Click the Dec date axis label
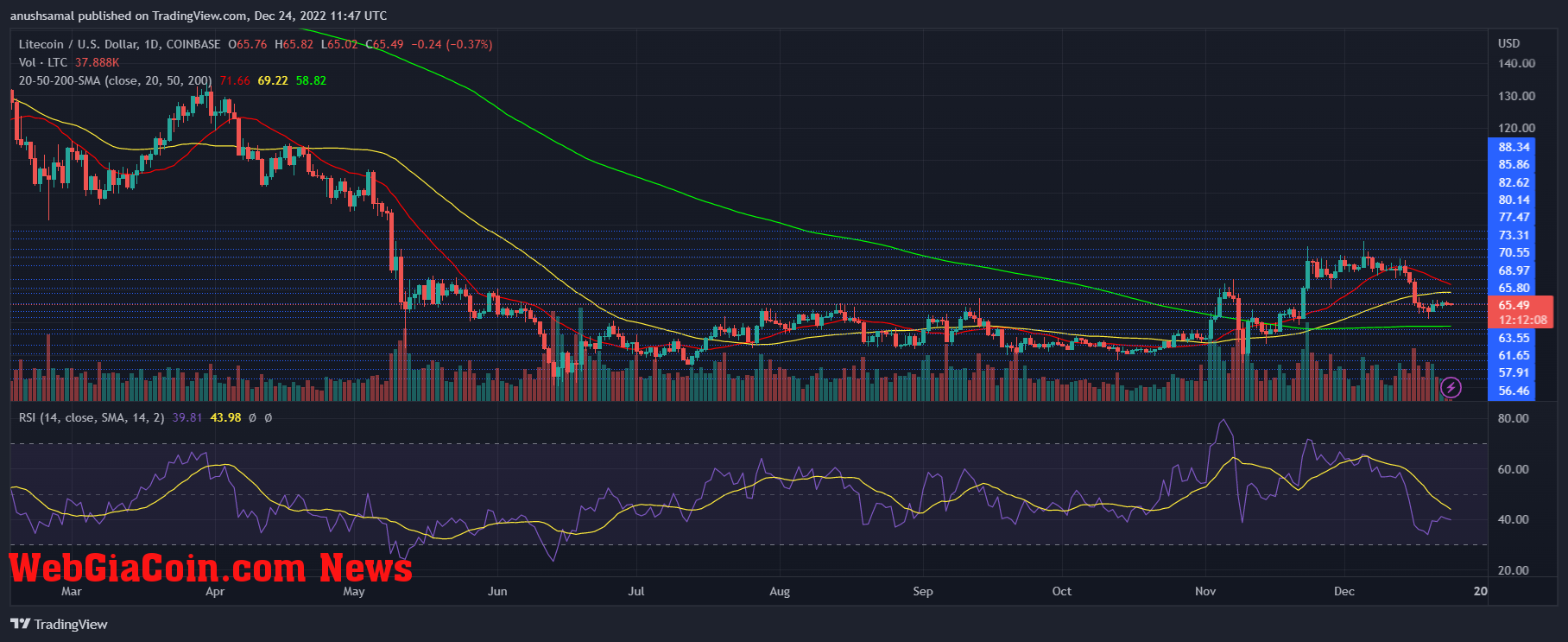The height and width of the screenshot is (642, 1568). (x=1344, y=591)
